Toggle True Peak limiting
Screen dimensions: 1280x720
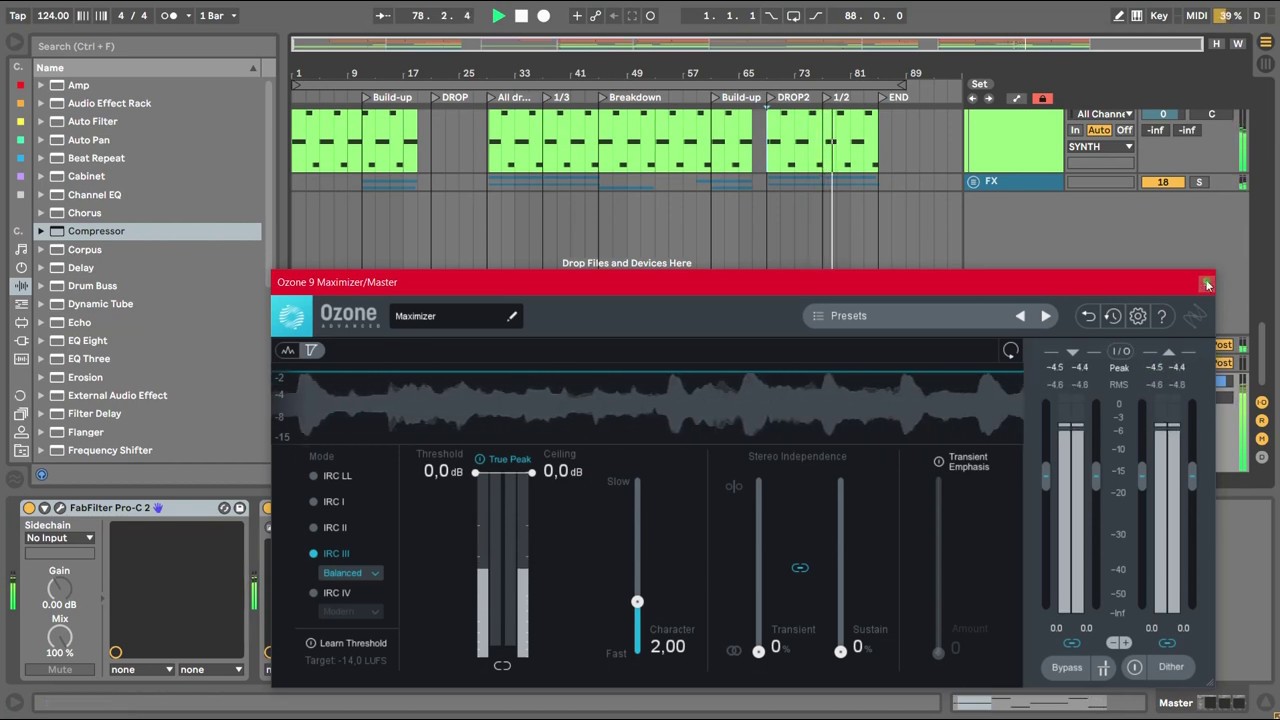tap(503, 459)
